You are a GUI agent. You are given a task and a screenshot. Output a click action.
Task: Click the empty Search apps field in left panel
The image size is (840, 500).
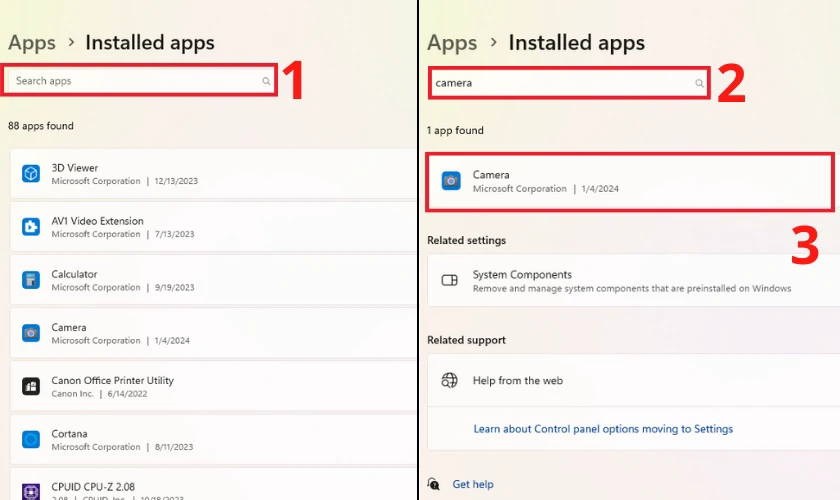pyautogui.click(x=140, y=81)
